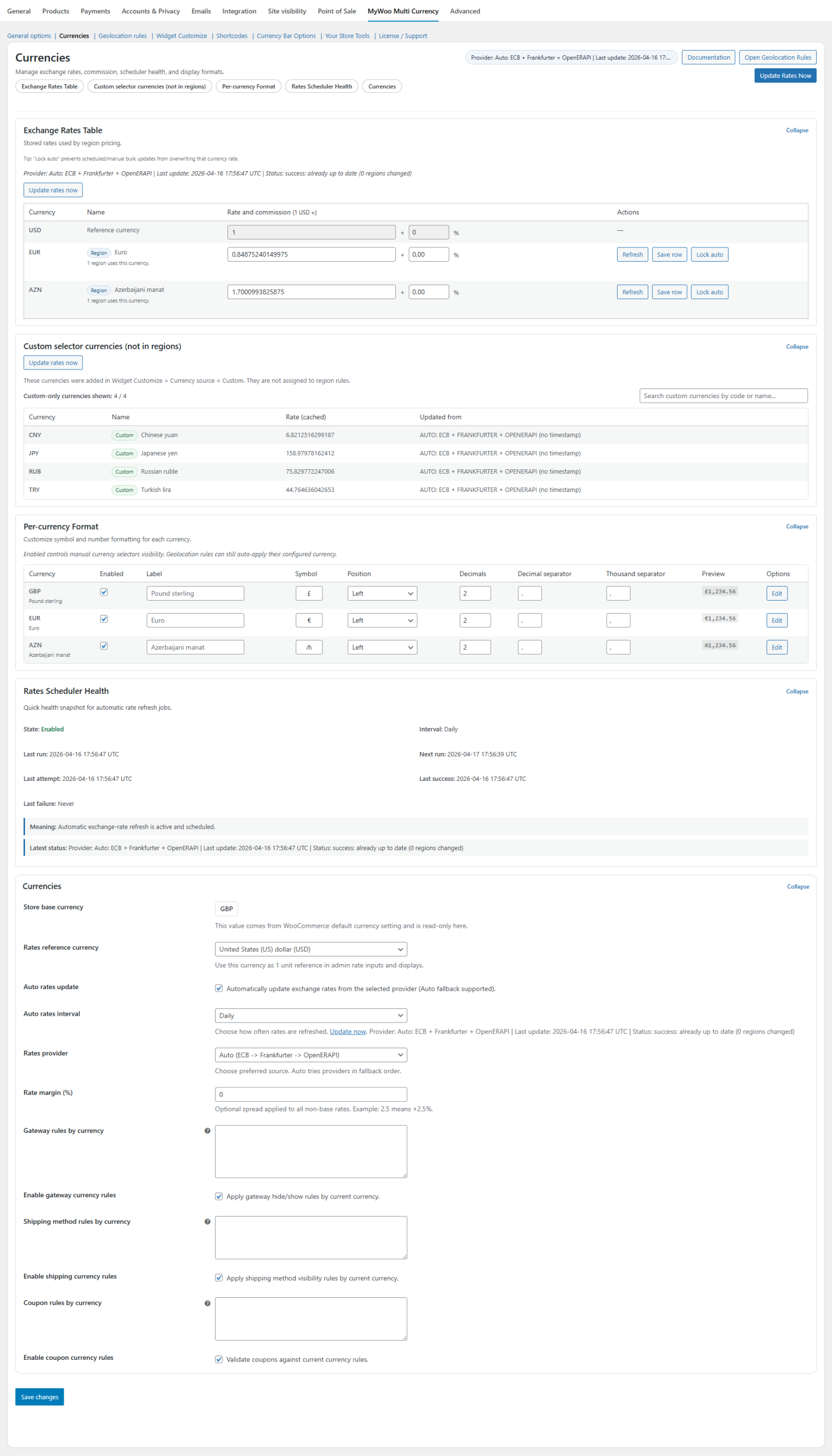The height and width of the screenshot is (1456, 832).
Task: Click help icon beside Shipping method rules
Action: pyautogui.click(x=208, y=1221)
